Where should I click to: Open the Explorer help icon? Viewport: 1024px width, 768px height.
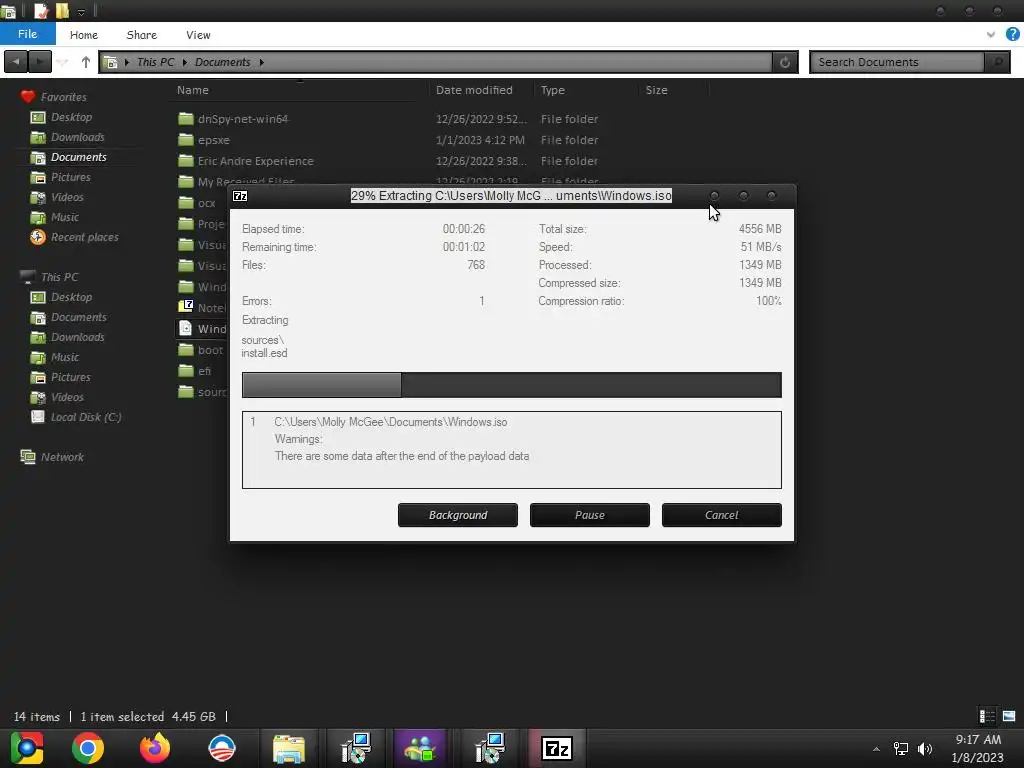pyautogui.click(x=1013, y=35)
